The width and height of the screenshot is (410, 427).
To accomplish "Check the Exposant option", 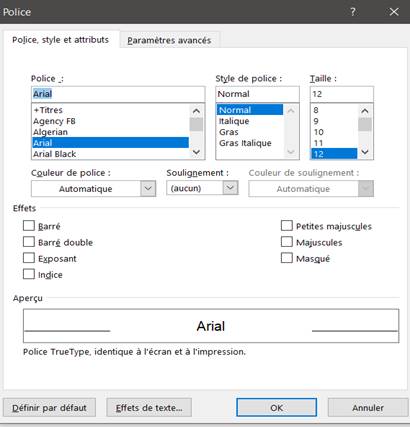I will point(29,258).
